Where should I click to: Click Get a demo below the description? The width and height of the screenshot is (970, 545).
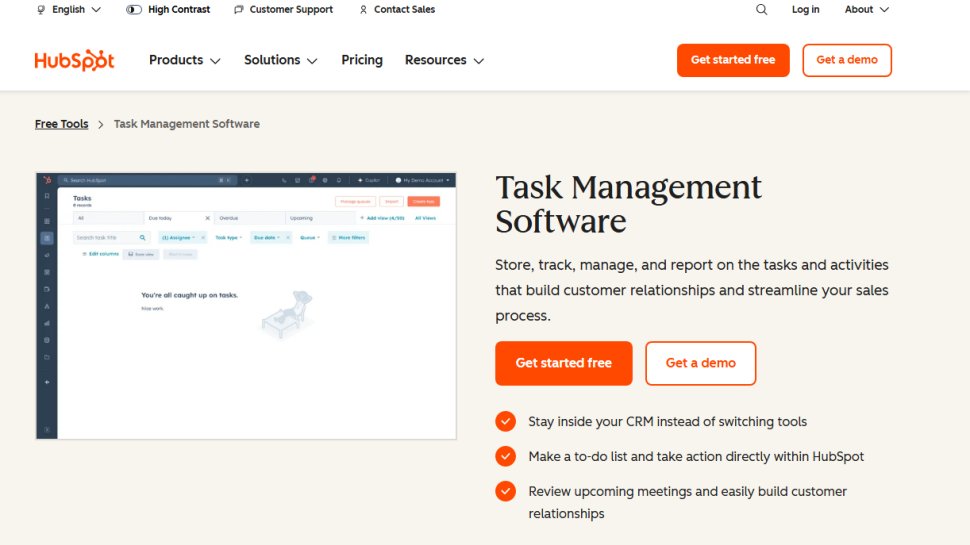point(700,363)
